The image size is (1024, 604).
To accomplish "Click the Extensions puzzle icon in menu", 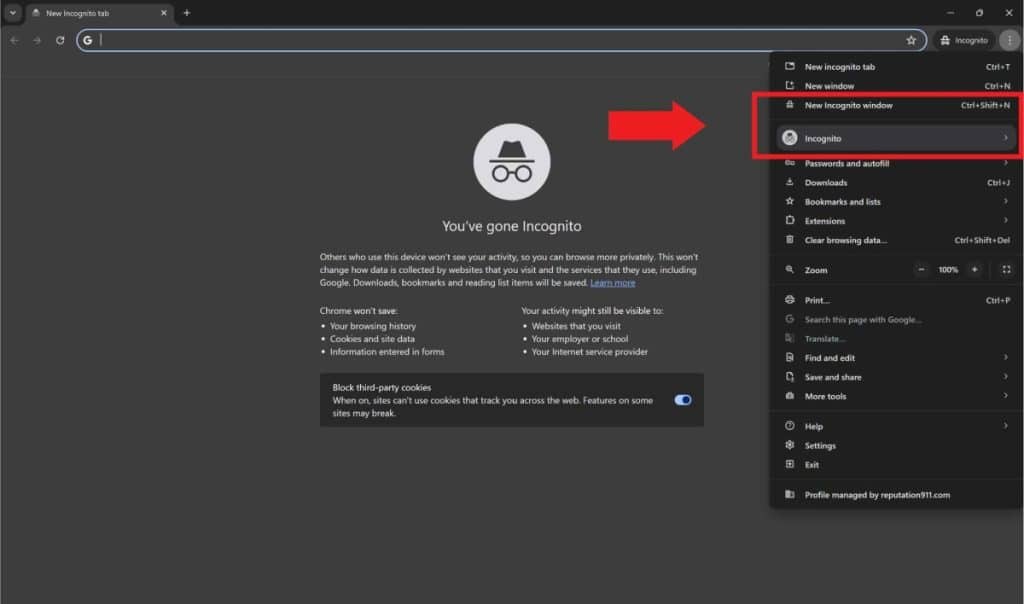I will coord(790,220).
